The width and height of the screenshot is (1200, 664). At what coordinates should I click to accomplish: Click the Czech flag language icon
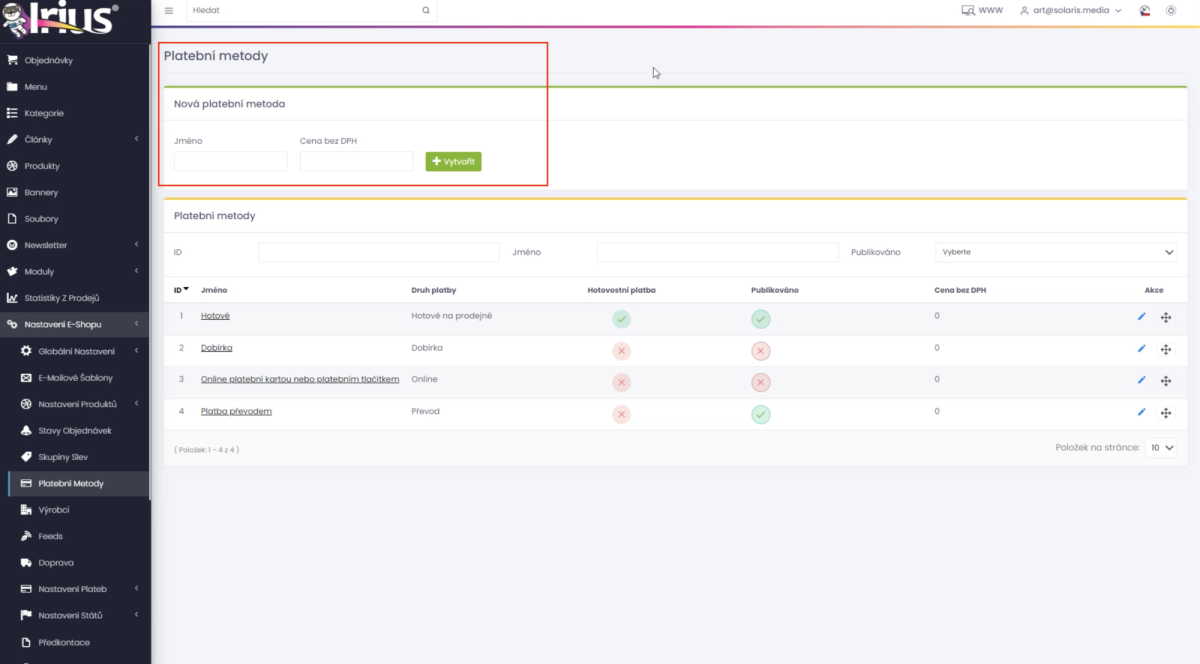[1145, 10]
